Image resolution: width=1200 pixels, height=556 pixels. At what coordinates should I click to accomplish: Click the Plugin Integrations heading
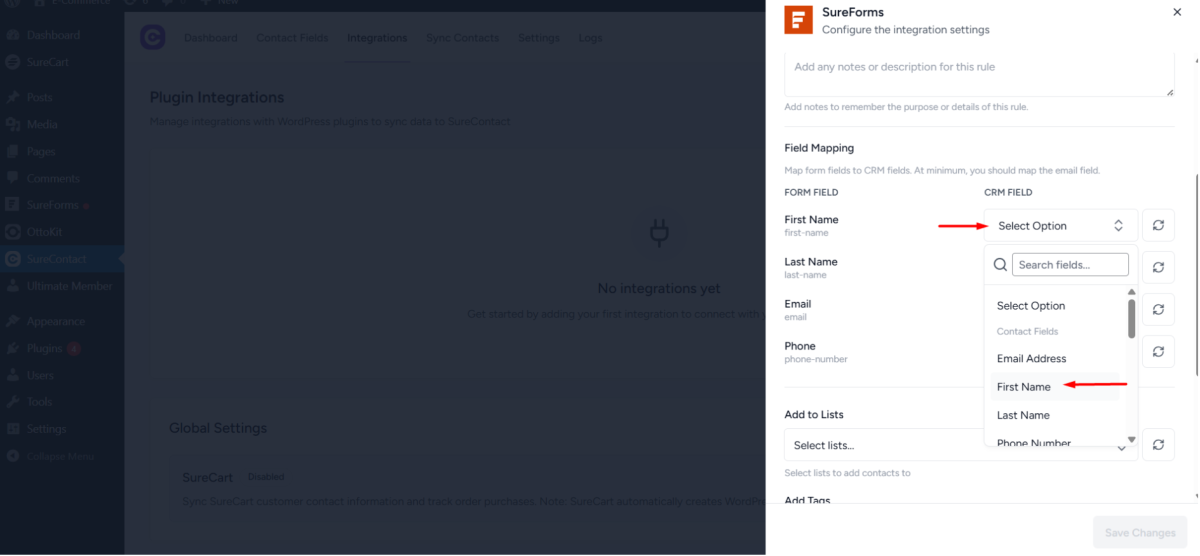(217, 97)
